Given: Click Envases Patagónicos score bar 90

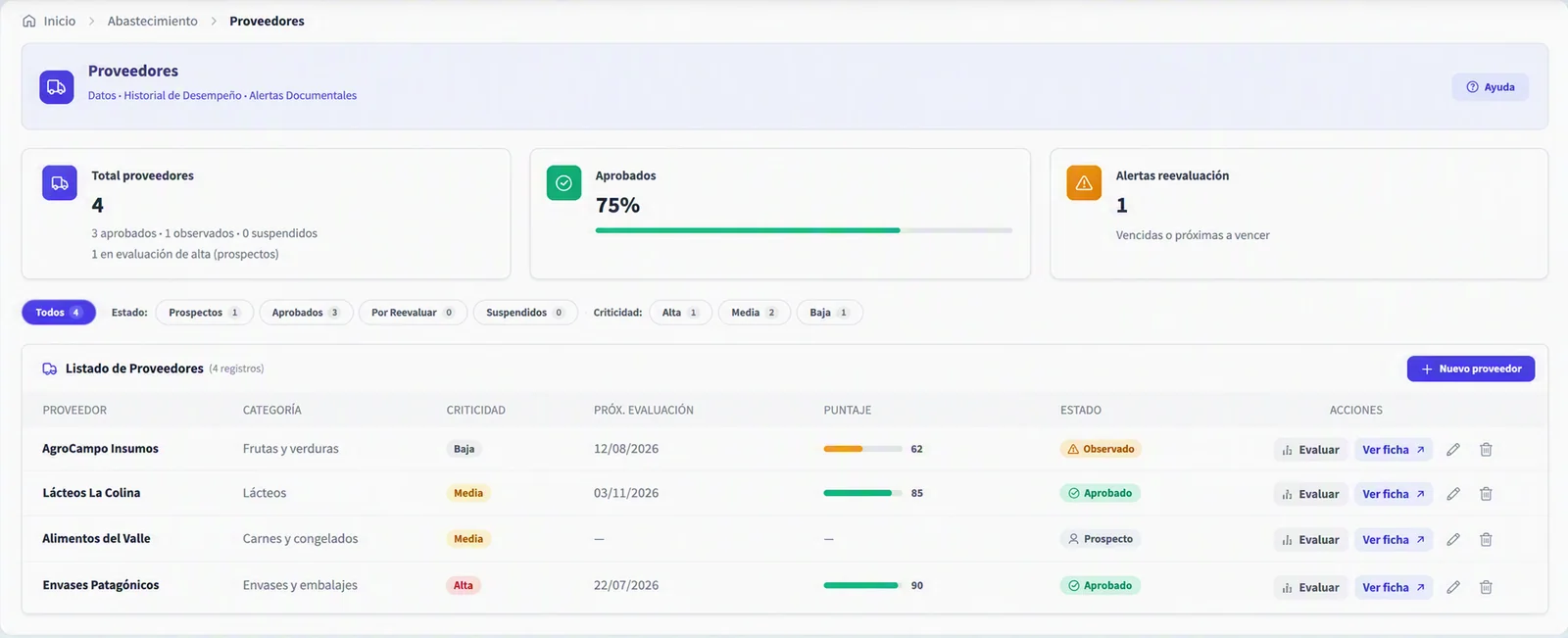Looking at the screenshot, I should pyautogui.click(x=862, y=585).
